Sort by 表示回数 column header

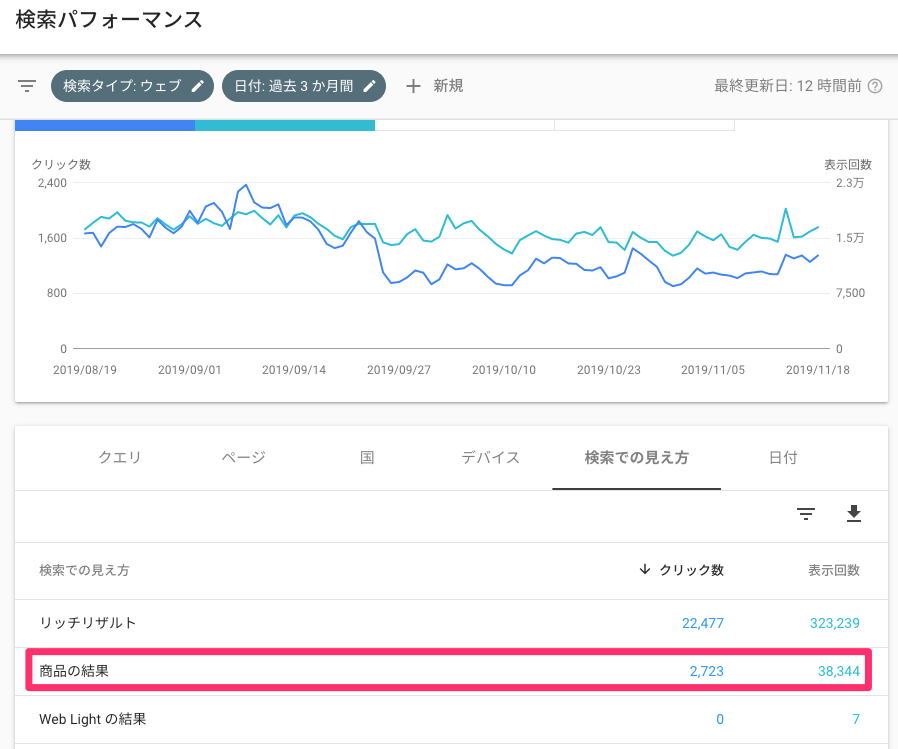[834, 570]
